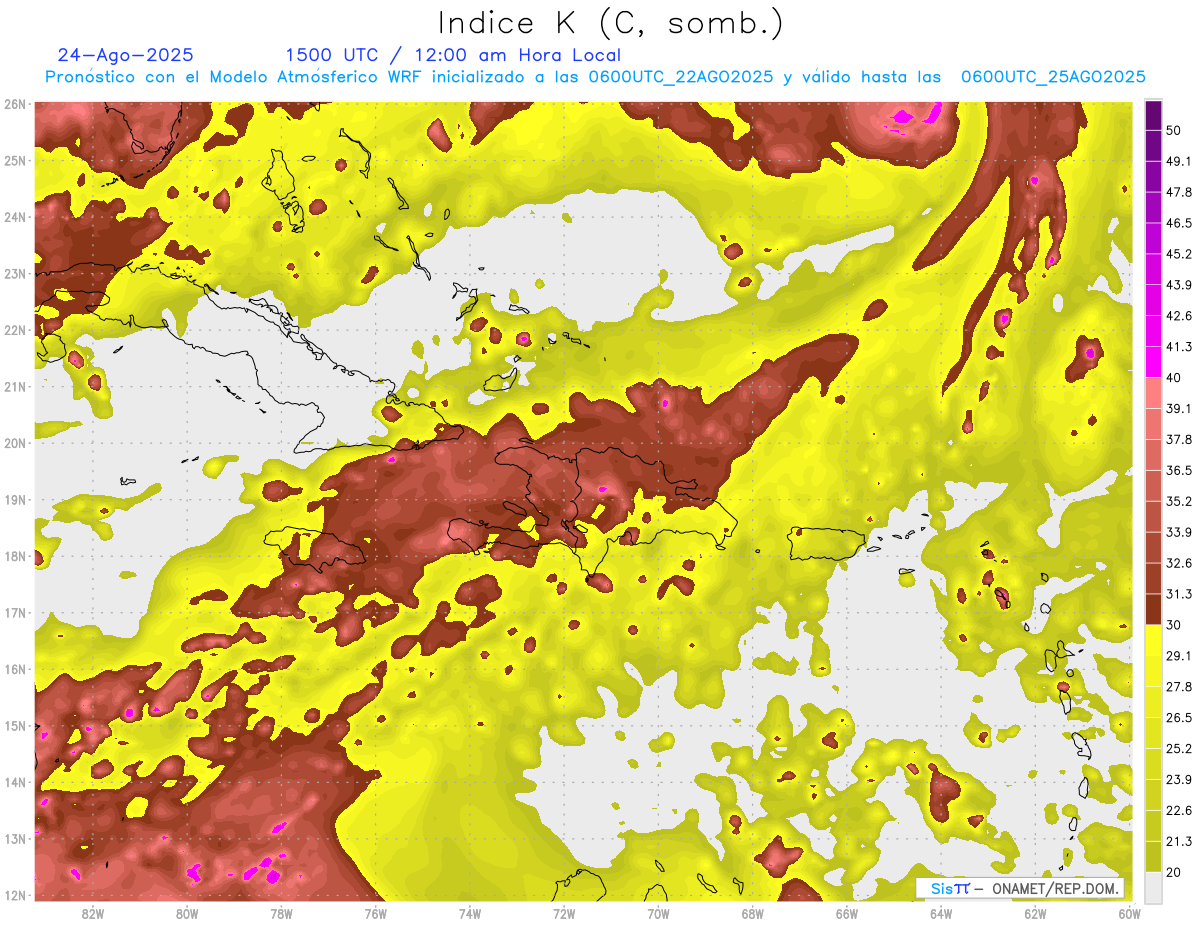1200x927 pixels.
Task: Click the colorbar value "36.5"
Action: click(1179, 470)
